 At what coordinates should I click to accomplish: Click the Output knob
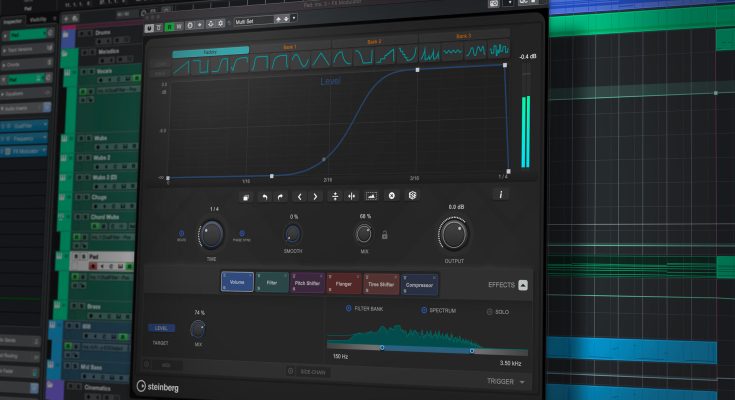coord(453,234)
